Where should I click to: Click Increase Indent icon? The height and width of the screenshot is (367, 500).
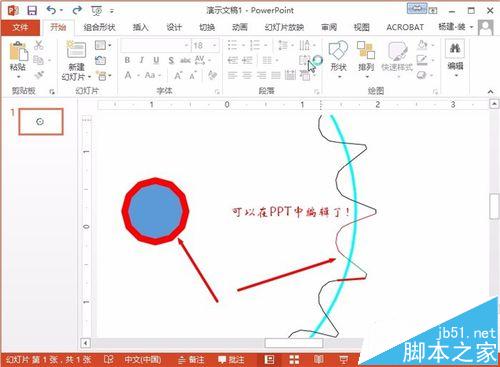[x=247, y=60]
